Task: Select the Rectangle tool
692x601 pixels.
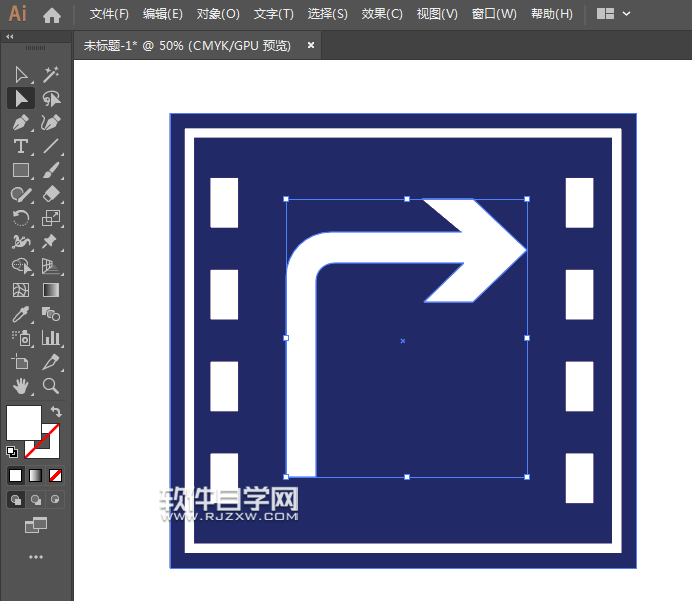Action: point(21,170)
